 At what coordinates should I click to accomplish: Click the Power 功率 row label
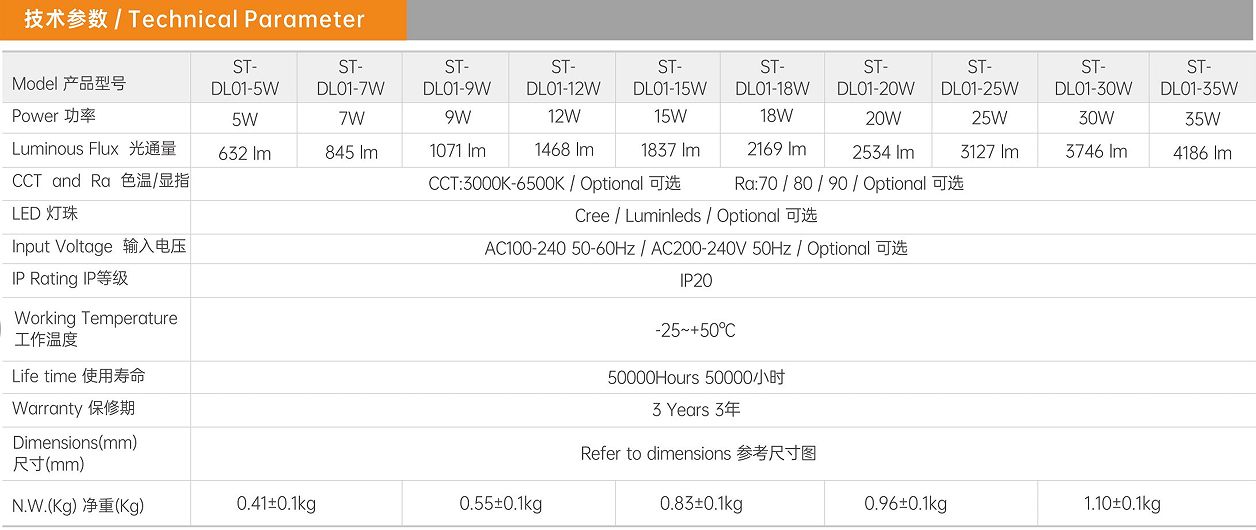click(x=54, y=116)
